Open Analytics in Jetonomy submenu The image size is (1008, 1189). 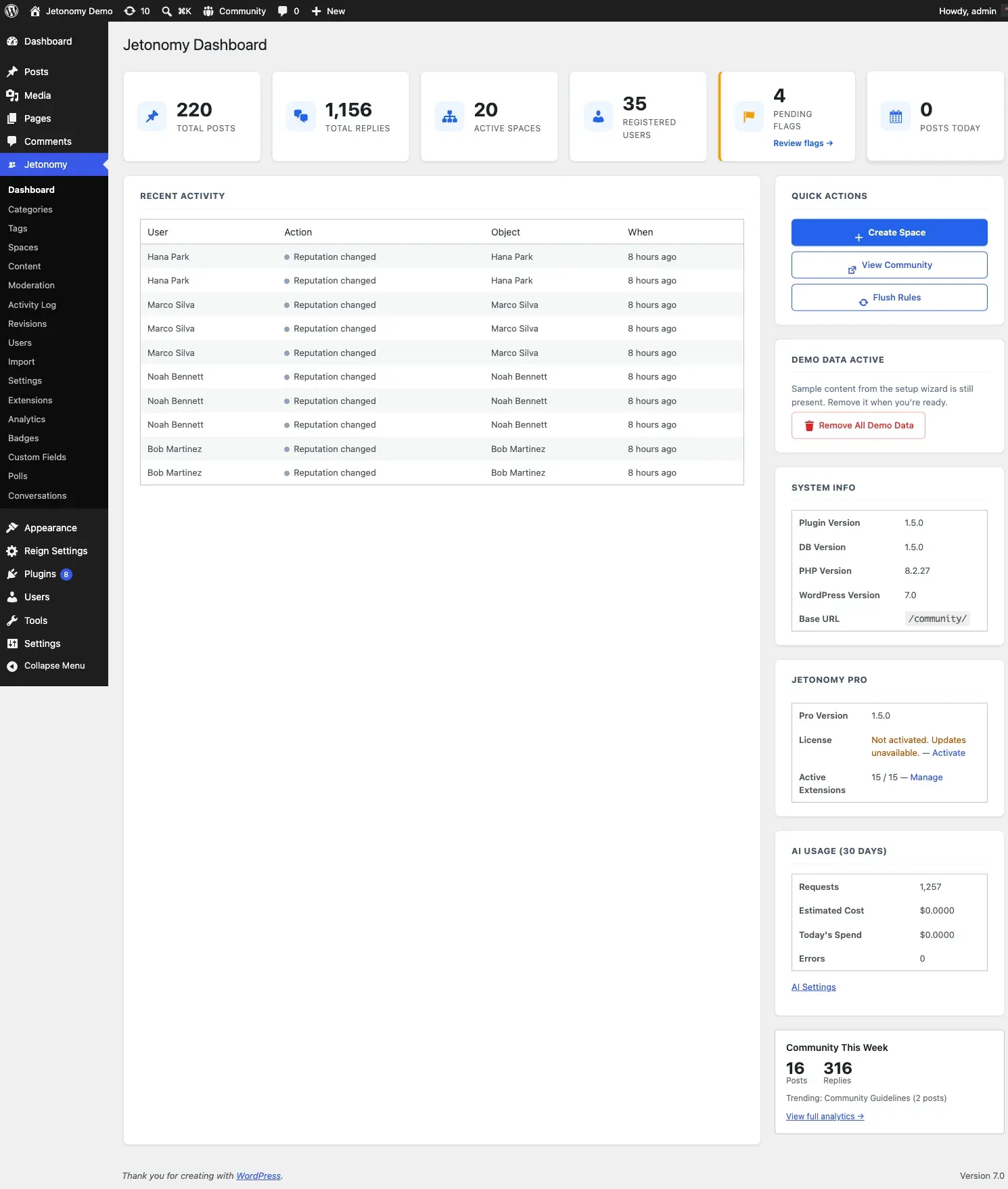pos(26,420)
